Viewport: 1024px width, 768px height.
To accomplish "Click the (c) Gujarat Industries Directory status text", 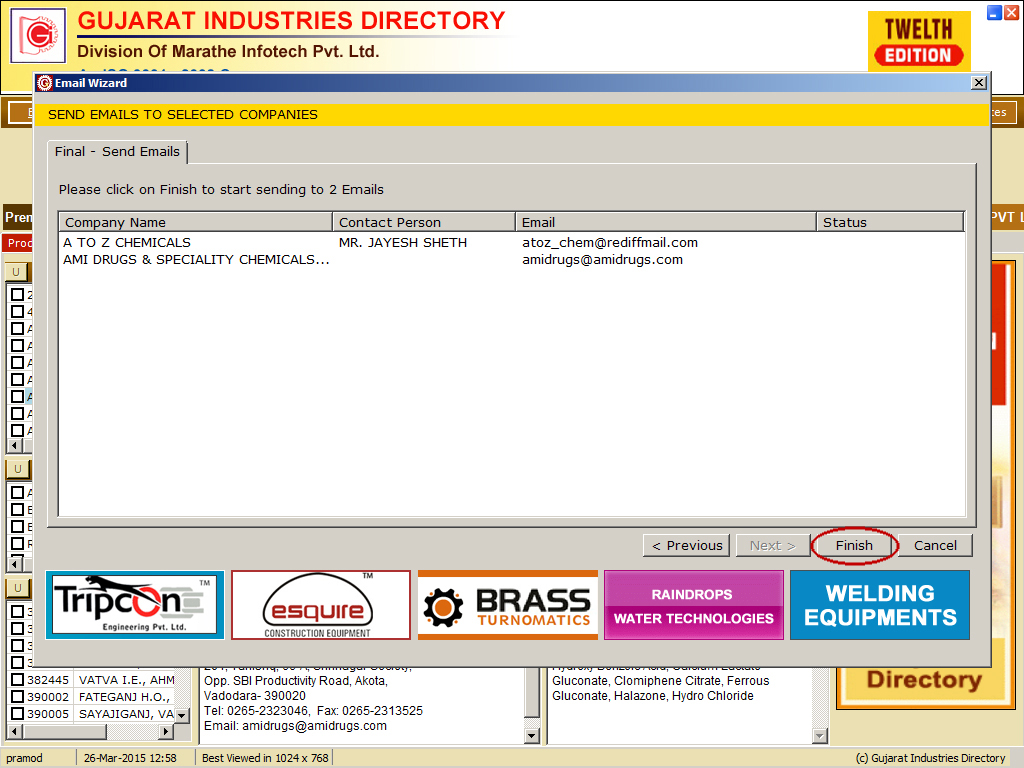I will (x=930, y=758).
